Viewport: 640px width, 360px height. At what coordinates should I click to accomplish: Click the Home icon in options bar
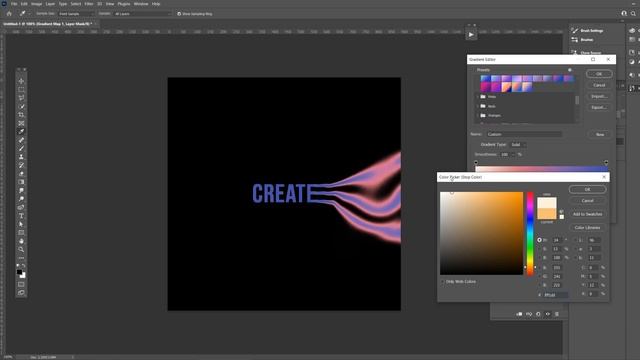pyautogui.click(x=9, y=13)
